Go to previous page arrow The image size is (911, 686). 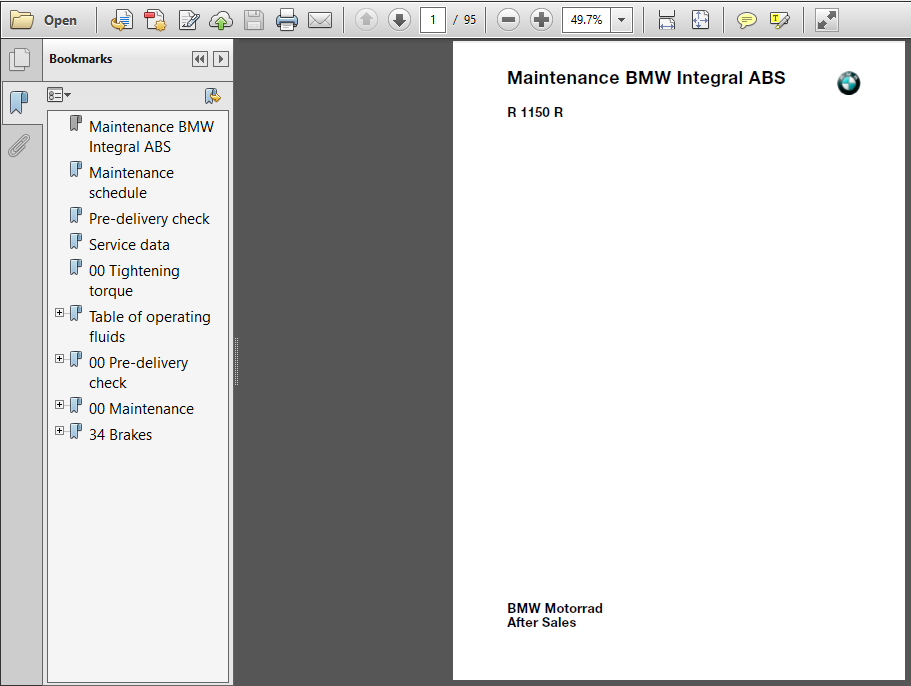coord(366,20)
